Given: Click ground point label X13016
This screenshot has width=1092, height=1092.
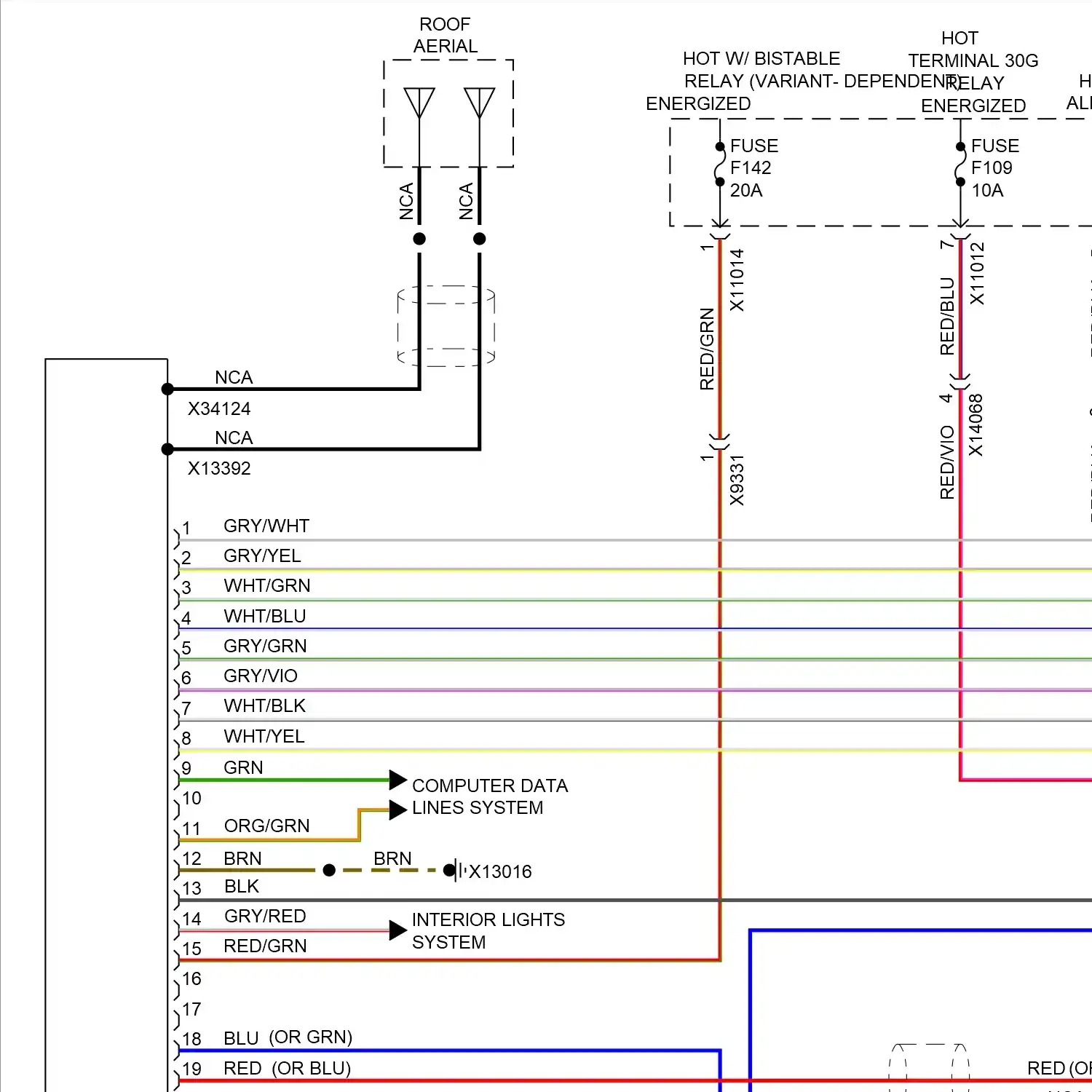Looking at the screenshot, I should click(x=500, y=871).
